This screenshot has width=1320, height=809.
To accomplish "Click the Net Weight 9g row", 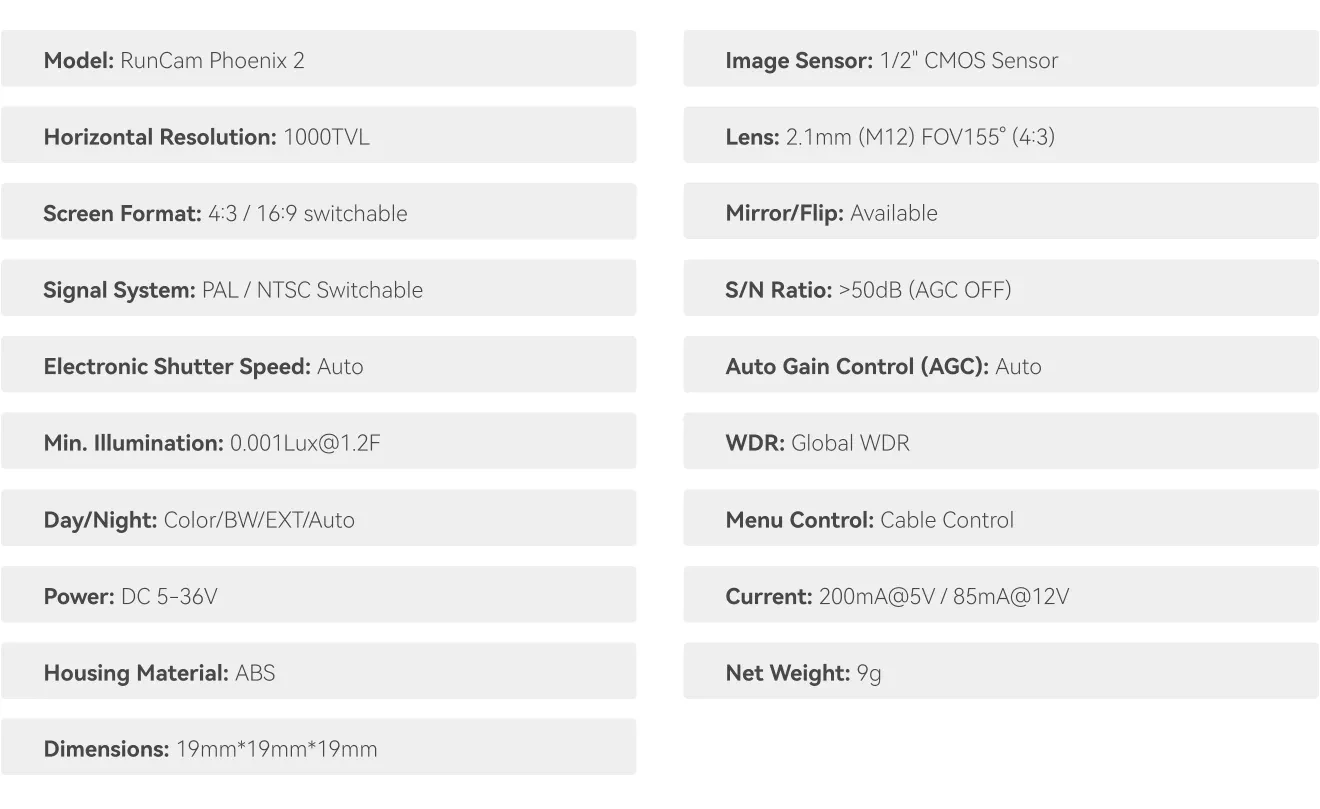I will pos(1000,673).
